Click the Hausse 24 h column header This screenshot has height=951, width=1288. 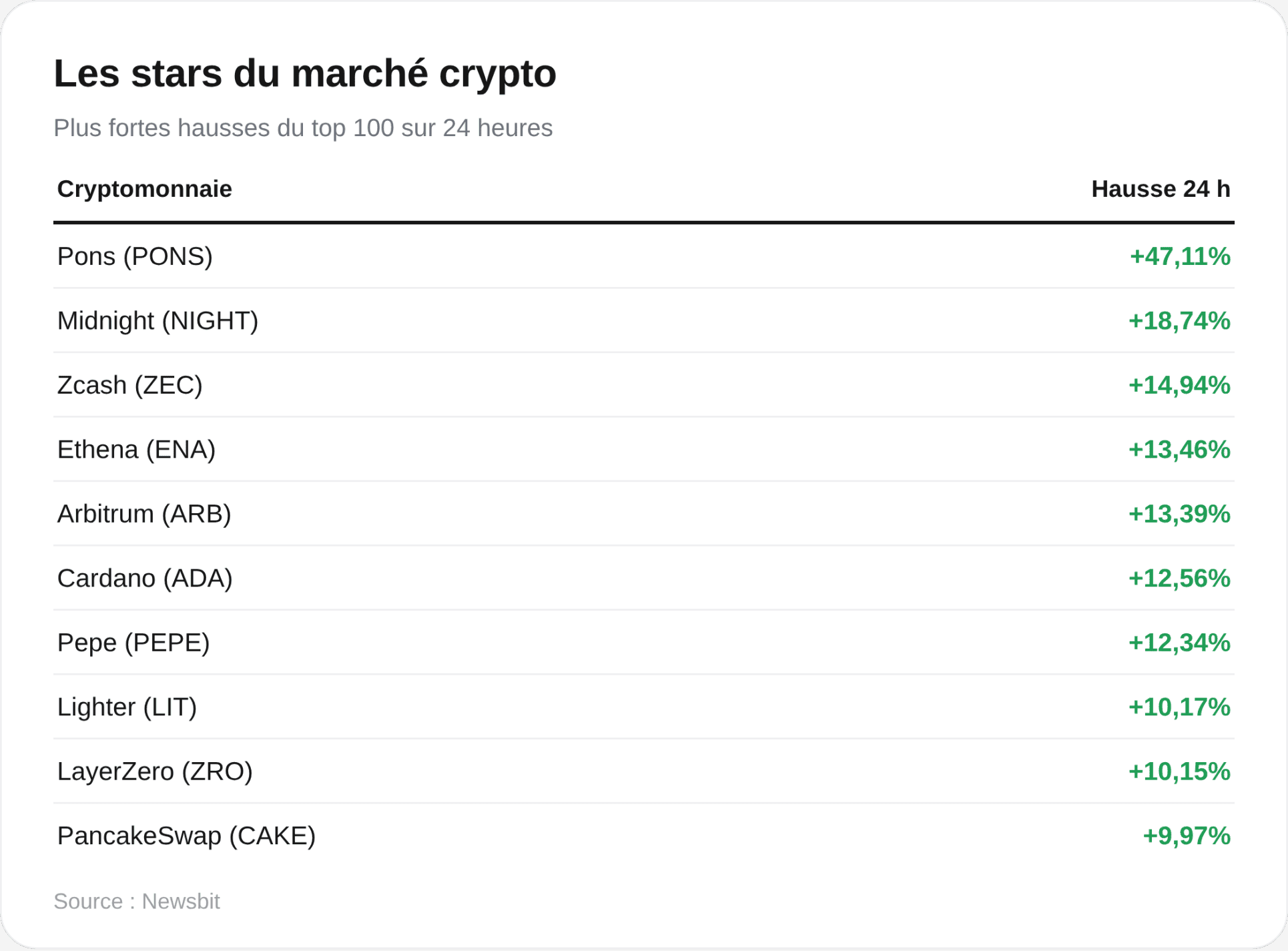point(1161,189)
